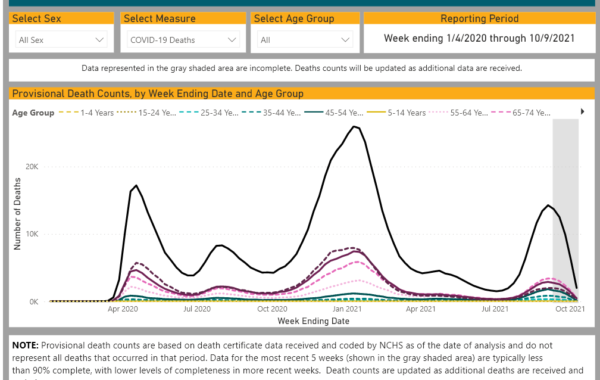600x380 pixels.
Task: Click the Reporting Period date range text
Action: point(479,38)
